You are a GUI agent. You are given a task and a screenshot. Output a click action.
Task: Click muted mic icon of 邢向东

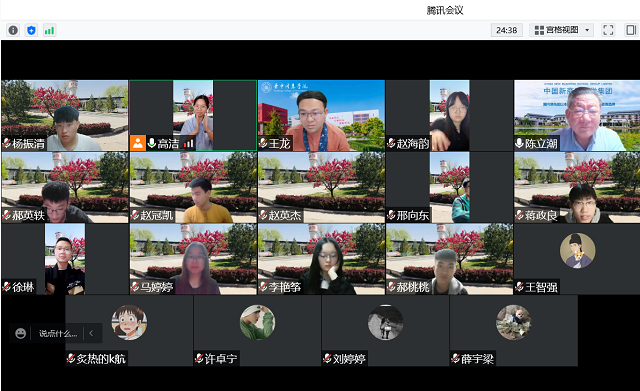click(x=391, y=215)
